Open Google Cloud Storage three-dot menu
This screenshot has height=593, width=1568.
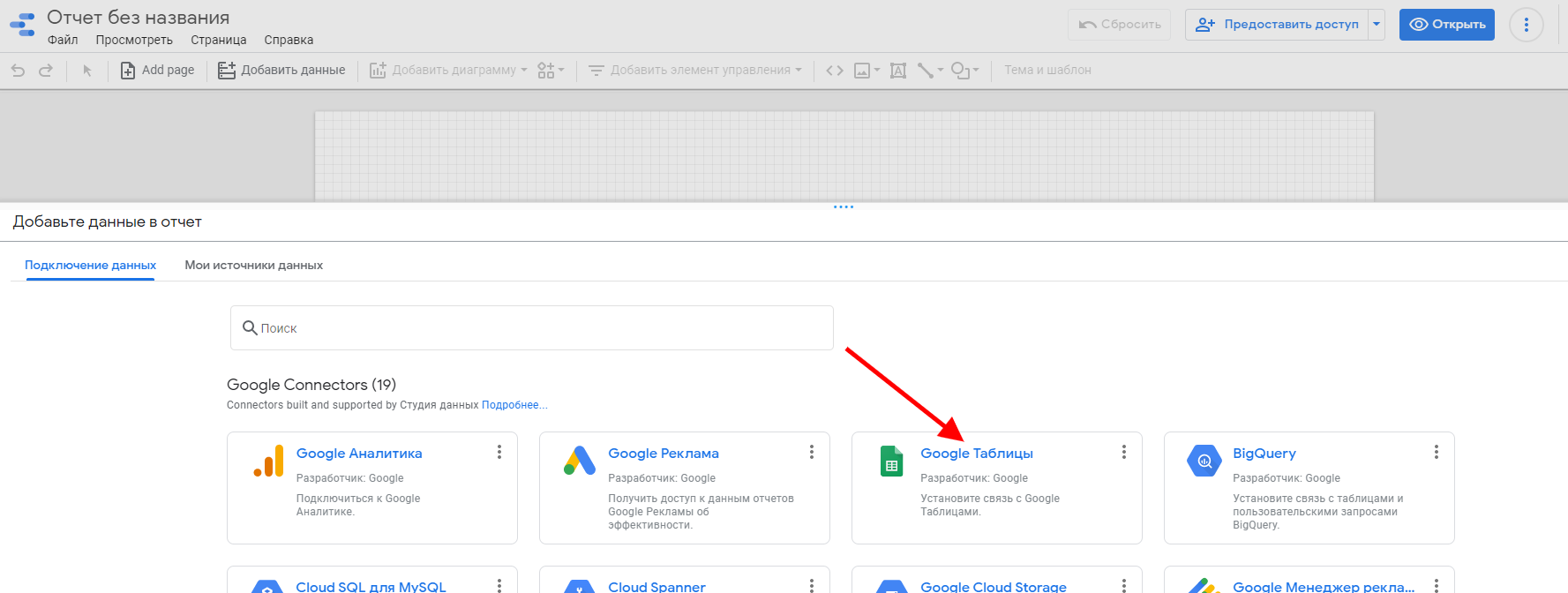[x=1124, y=585]
